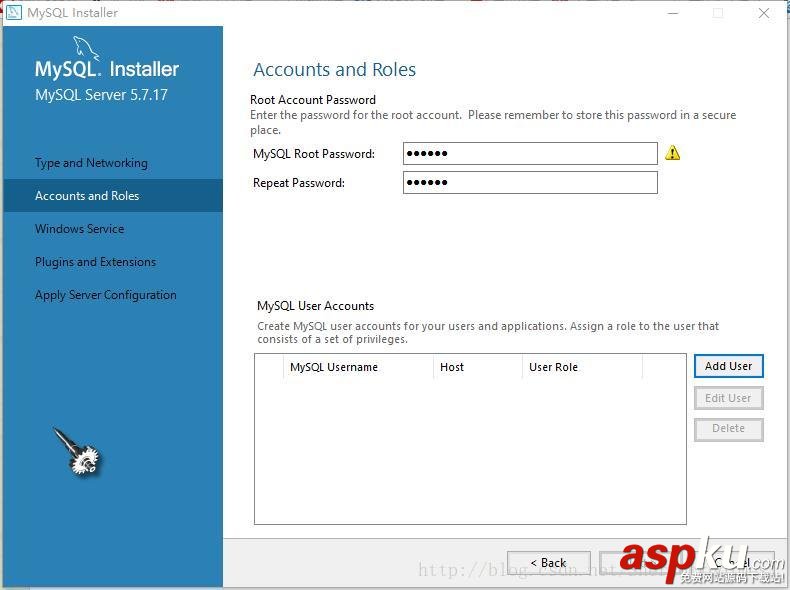Click the Delete user button

coord(729,429)
